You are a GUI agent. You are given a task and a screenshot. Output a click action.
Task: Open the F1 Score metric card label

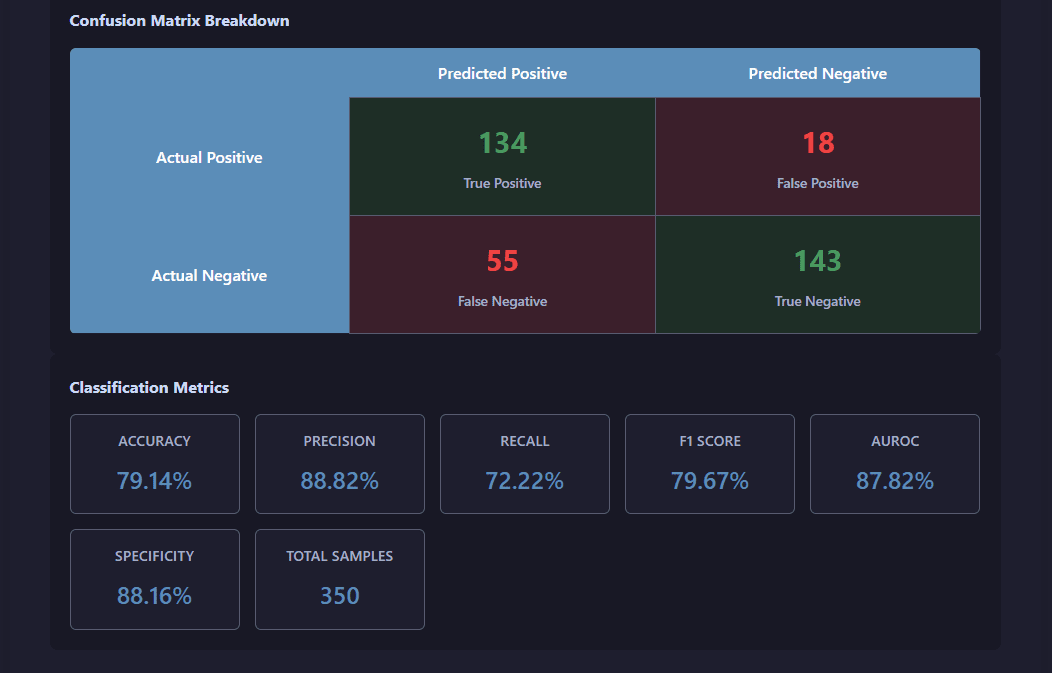coord(710,441)
